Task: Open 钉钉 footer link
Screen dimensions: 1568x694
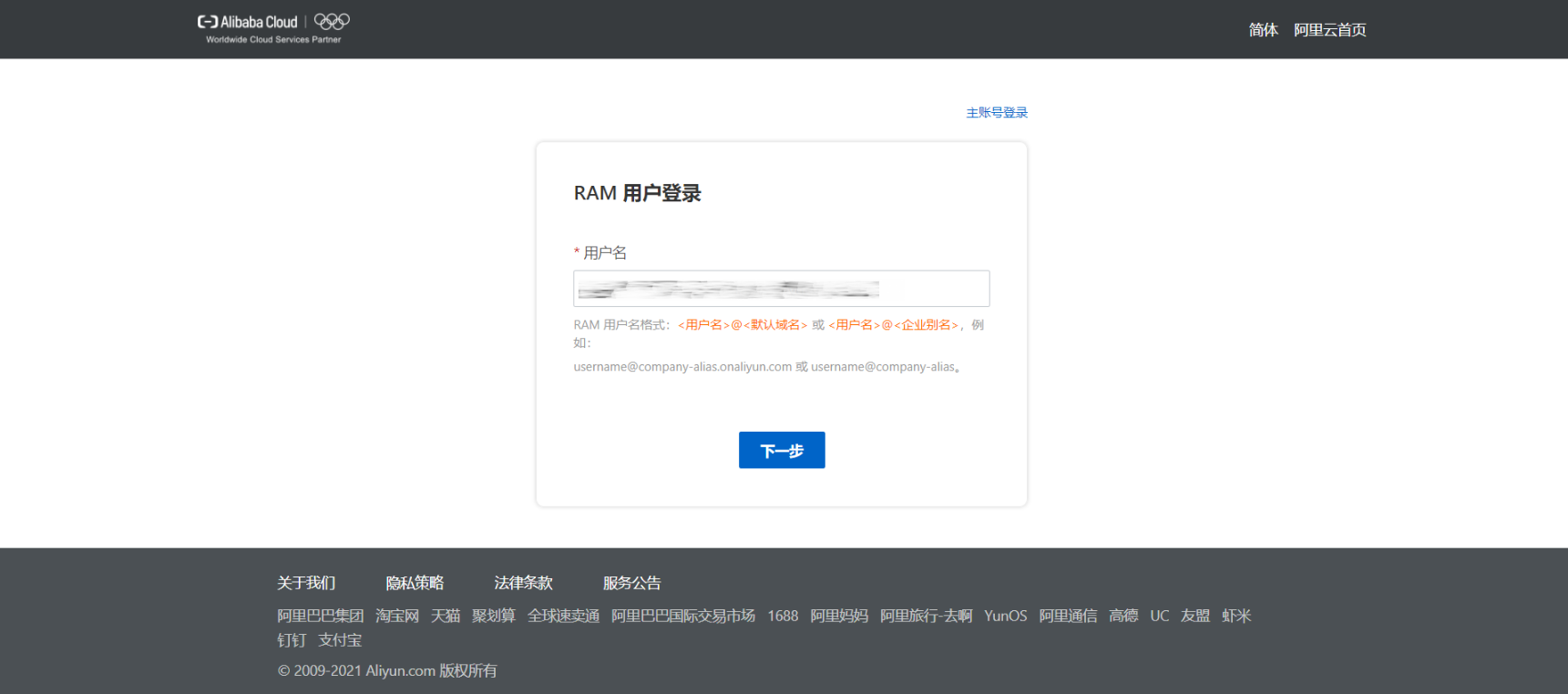Action: (292, 640)
